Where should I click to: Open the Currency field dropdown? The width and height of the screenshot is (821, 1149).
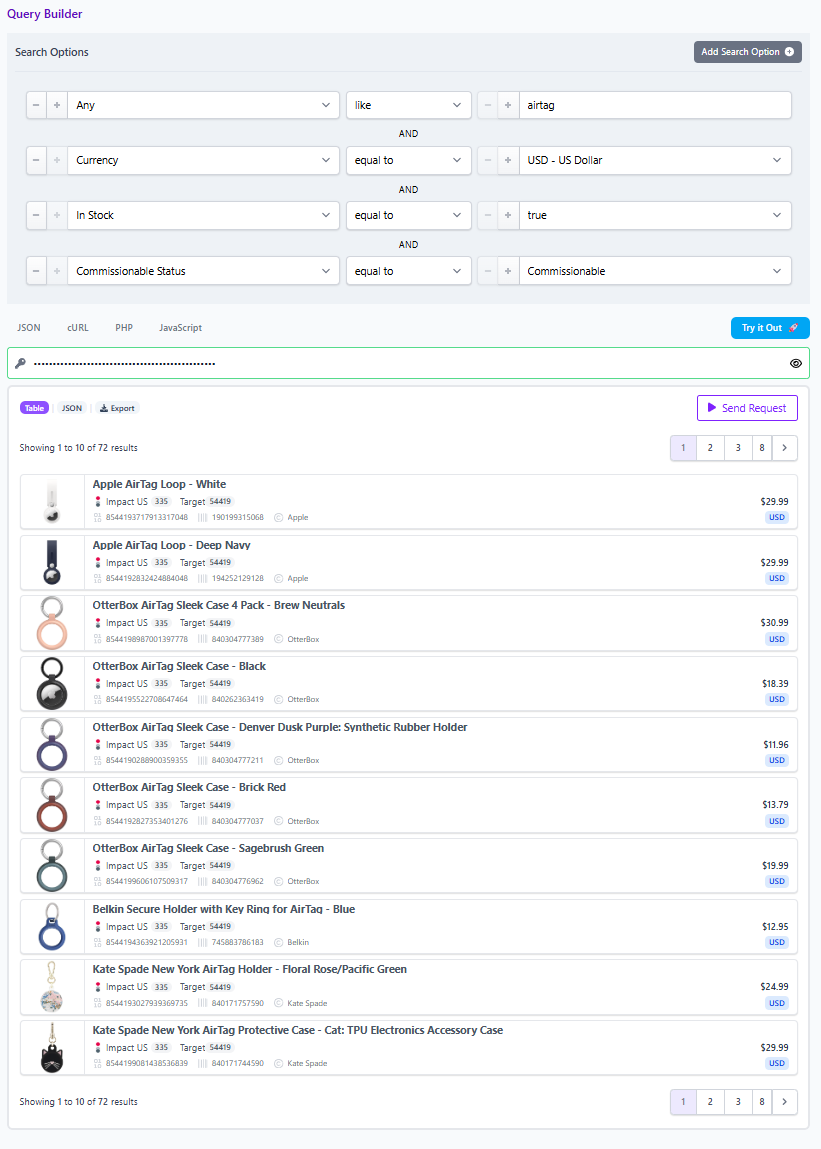(x=203, y=160)
